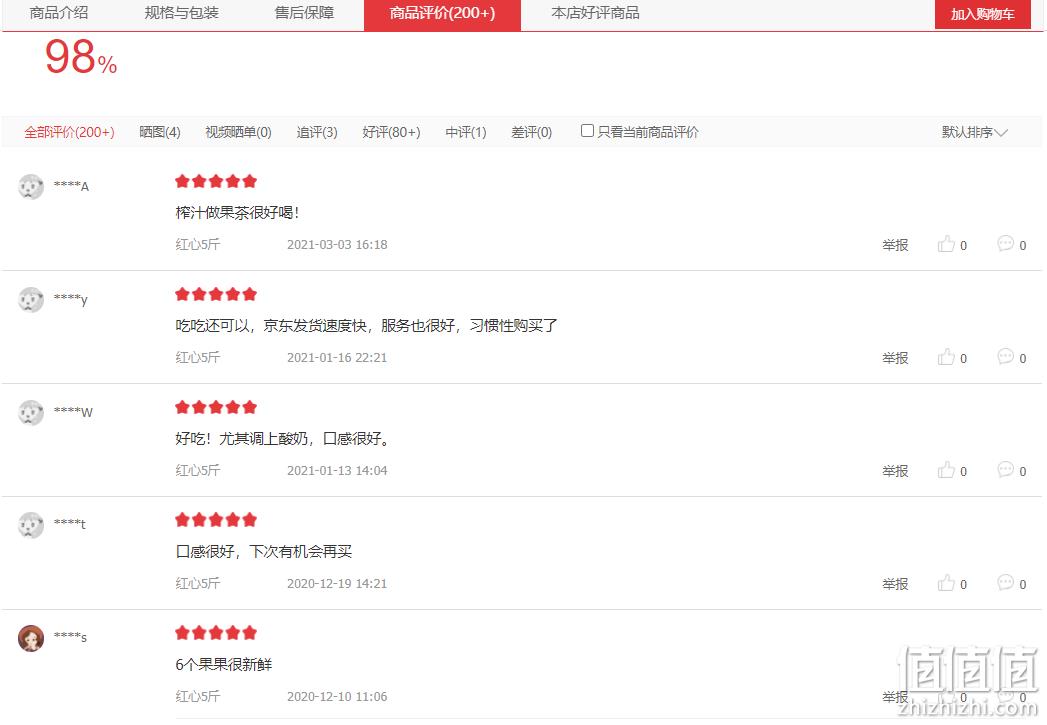1047x725 pixels.
Task: Filter reviews by 中评(1)
Action: [x=465, y=132]
